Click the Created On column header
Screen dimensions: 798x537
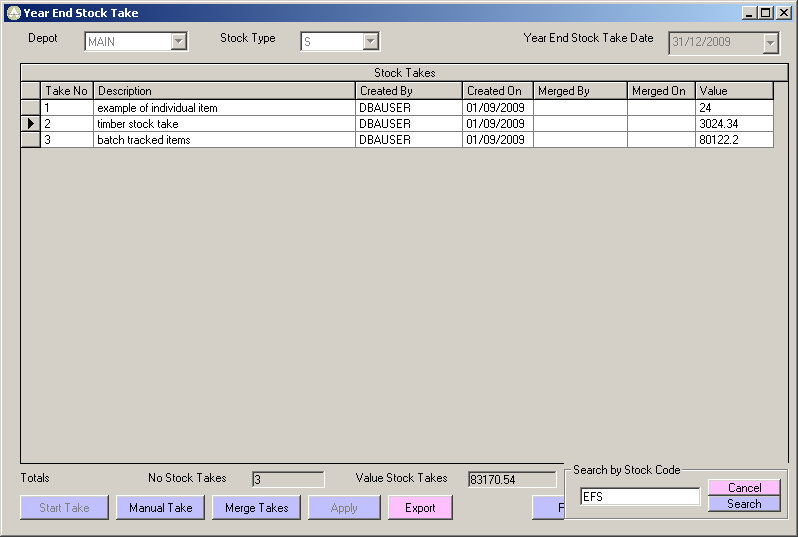[498, 91]
